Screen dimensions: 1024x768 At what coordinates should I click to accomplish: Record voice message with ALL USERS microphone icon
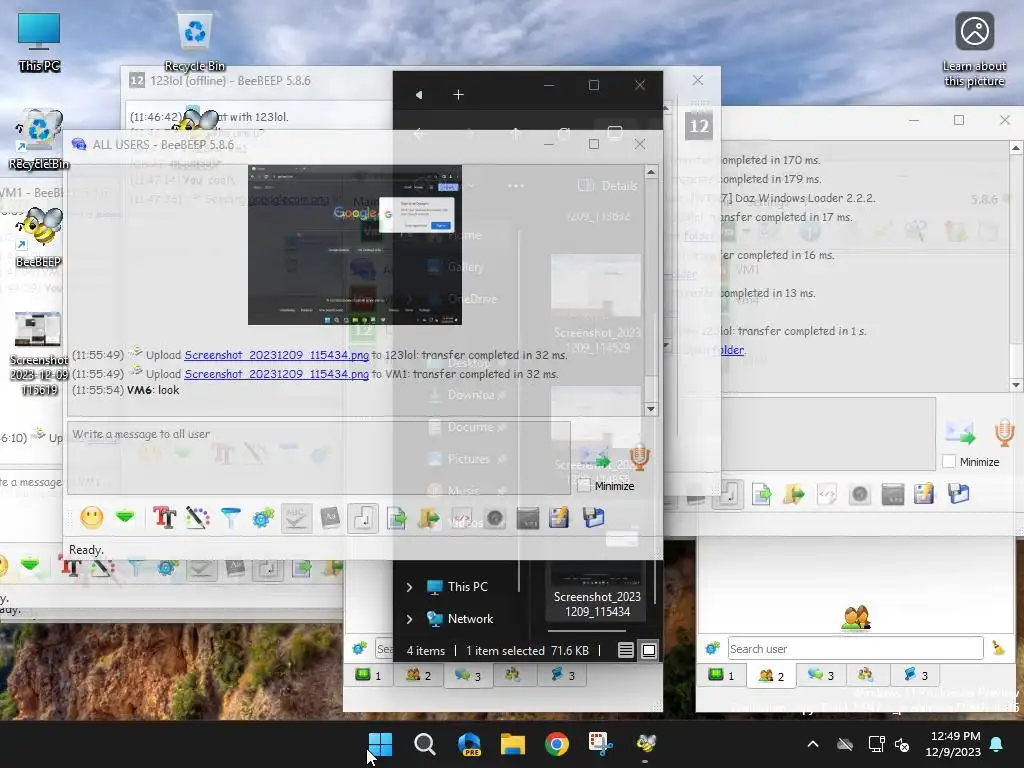640,456
